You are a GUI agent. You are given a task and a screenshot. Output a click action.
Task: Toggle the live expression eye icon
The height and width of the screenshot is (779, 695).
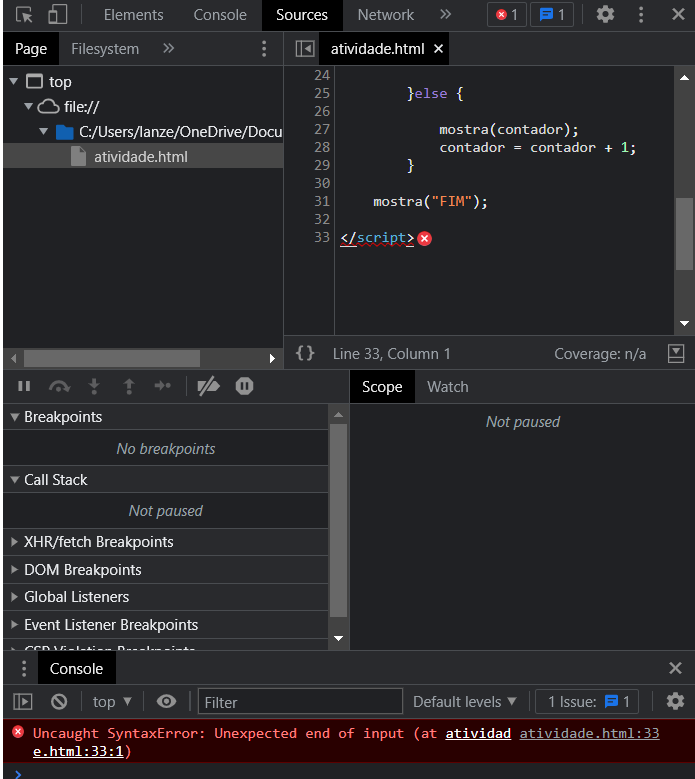click(166, 701)
